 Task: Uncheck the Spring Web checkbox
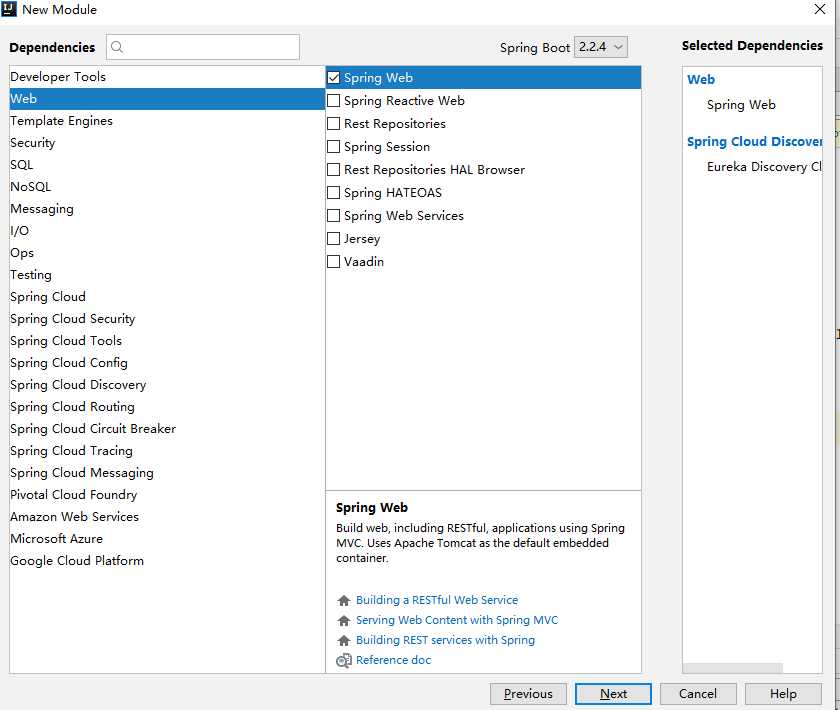click(x=333, y=78)
